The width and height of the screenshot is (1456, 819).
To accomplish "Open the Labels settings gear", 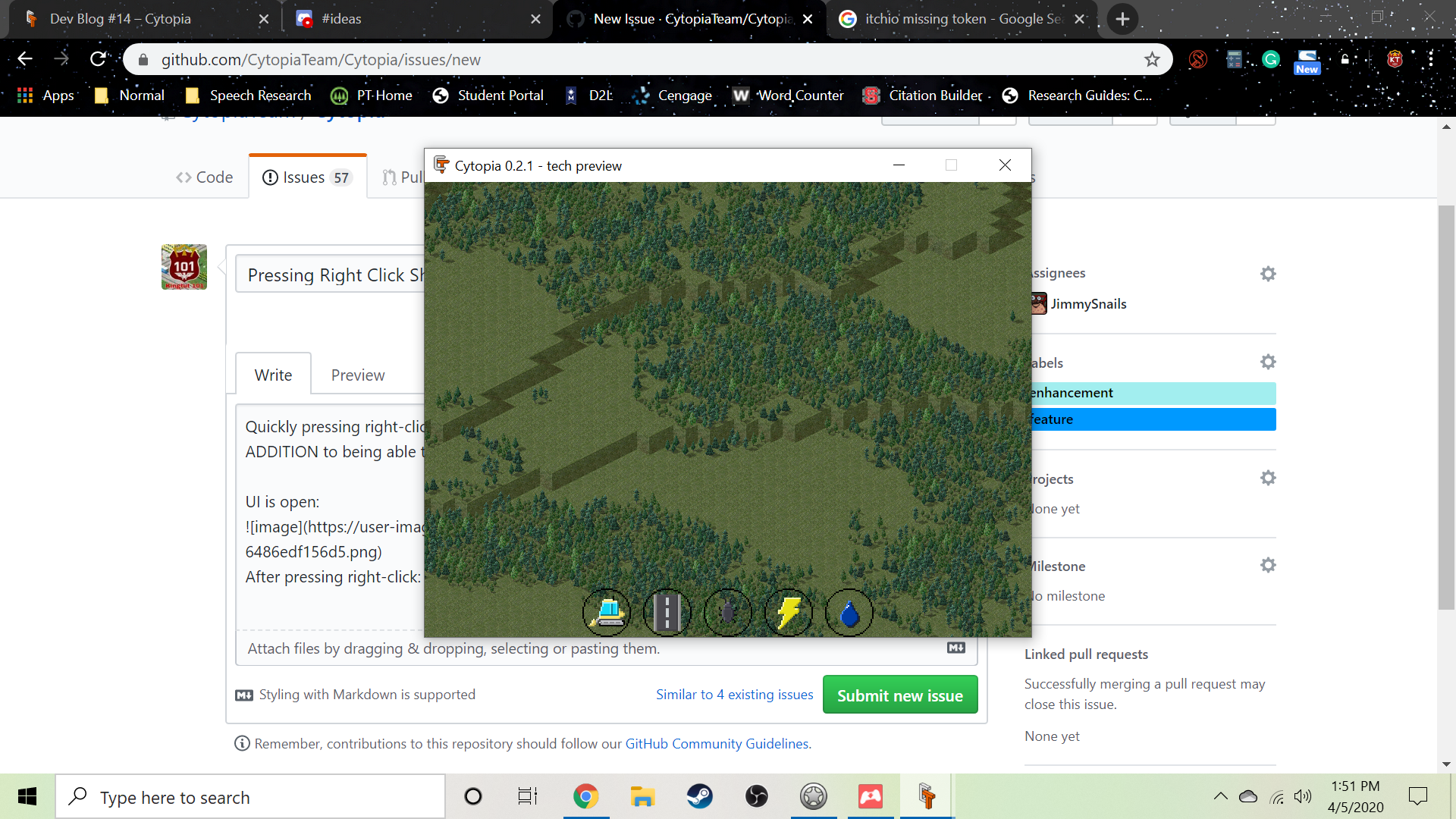I will pyautogui.click(x=1269, y=362).
